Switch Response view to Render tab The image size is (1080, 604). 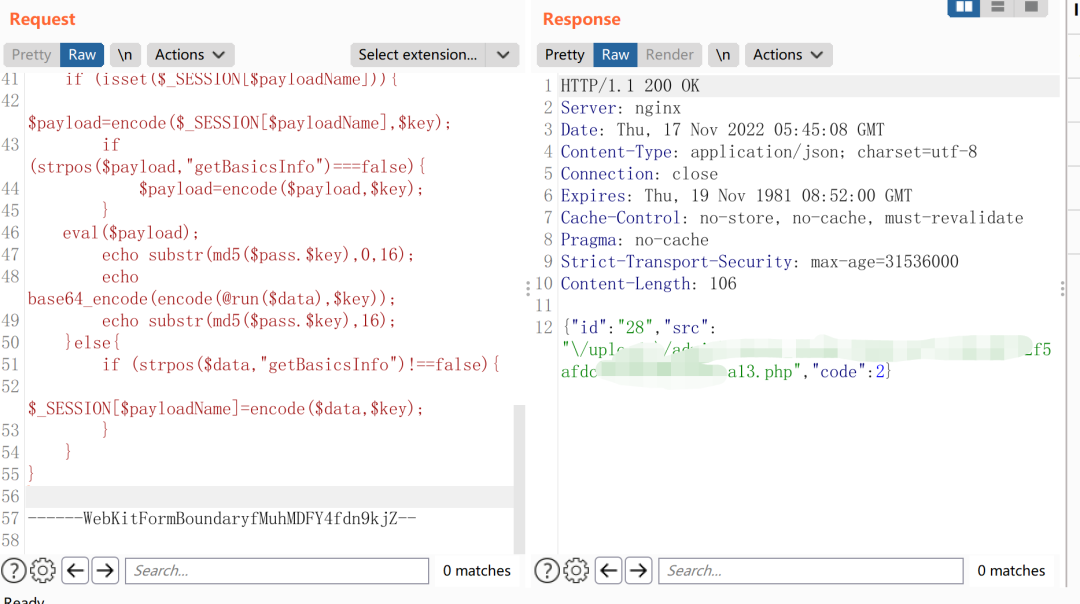pos(669,54)
